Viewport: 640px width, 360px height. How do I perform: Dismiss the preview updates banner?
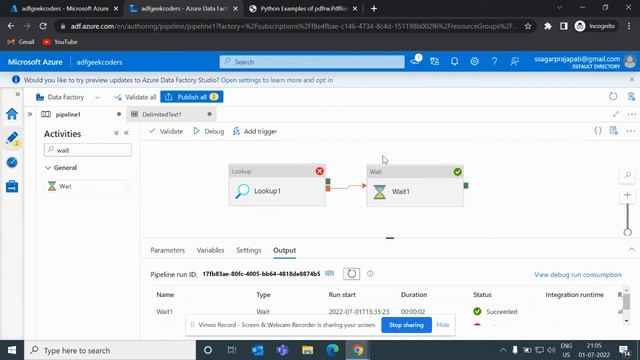click(x=631, y=80)
